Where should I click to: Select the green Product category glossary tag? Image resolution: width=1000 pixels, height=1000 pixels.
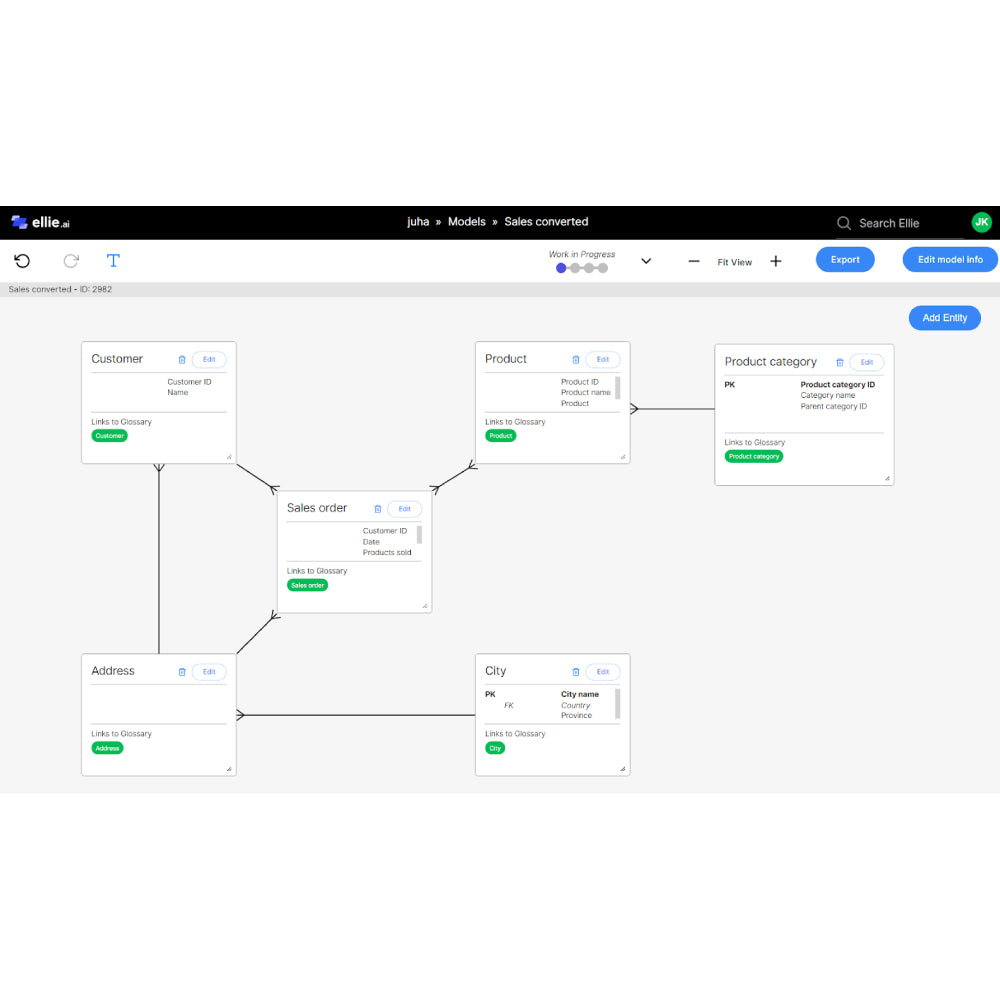click(753, 456)
